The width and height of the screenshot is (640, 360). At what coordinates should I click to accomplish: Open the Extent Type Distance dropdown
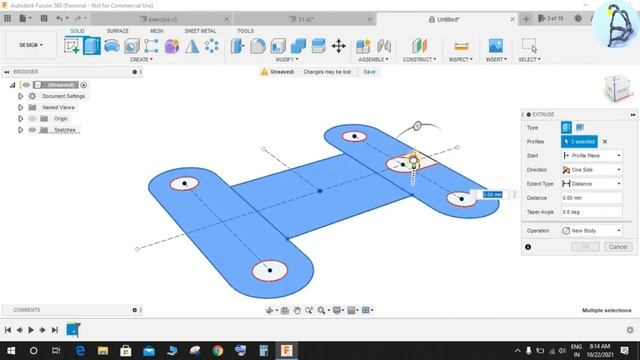click(x=591, y=184)
